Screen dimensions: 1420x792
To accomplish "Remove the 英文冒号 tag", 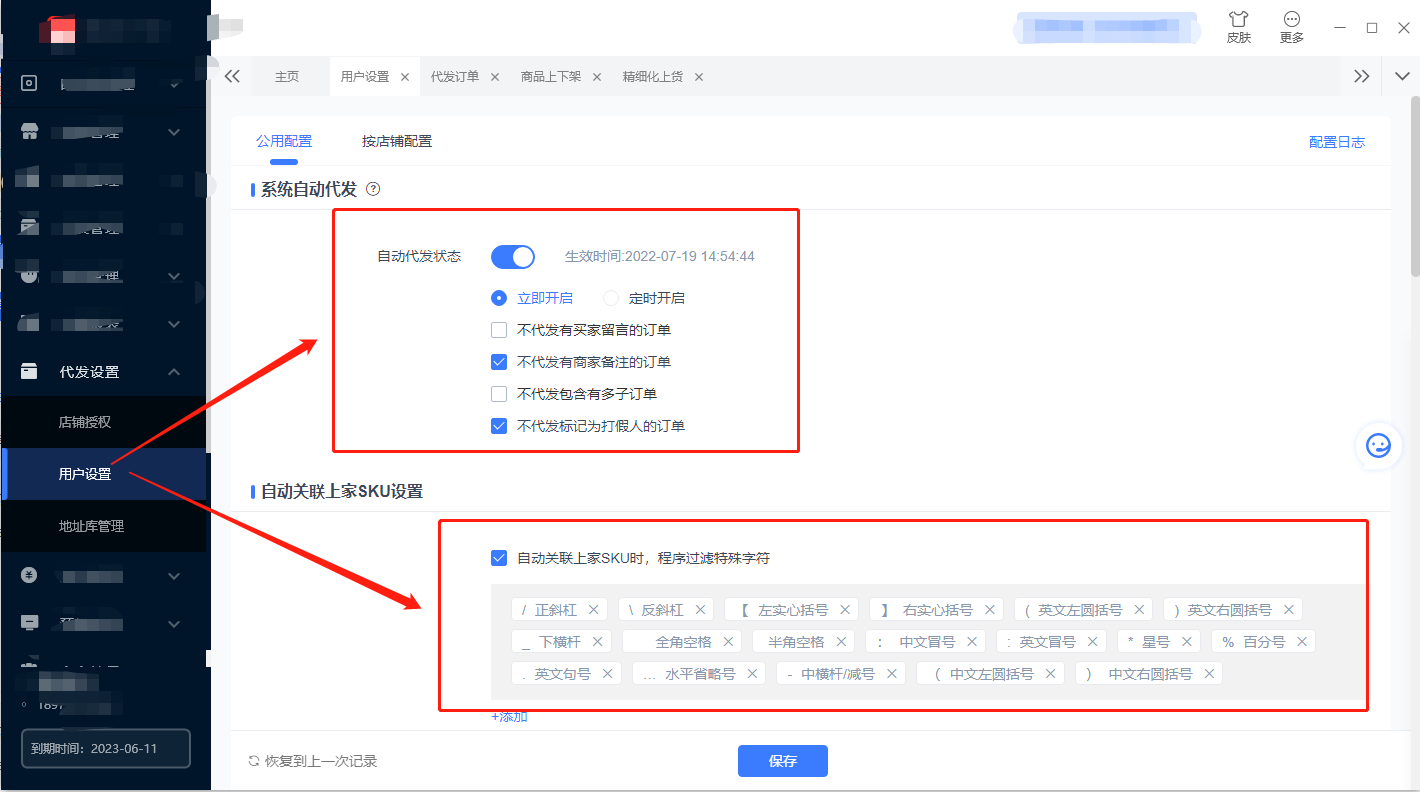I will coord(1092,642).
